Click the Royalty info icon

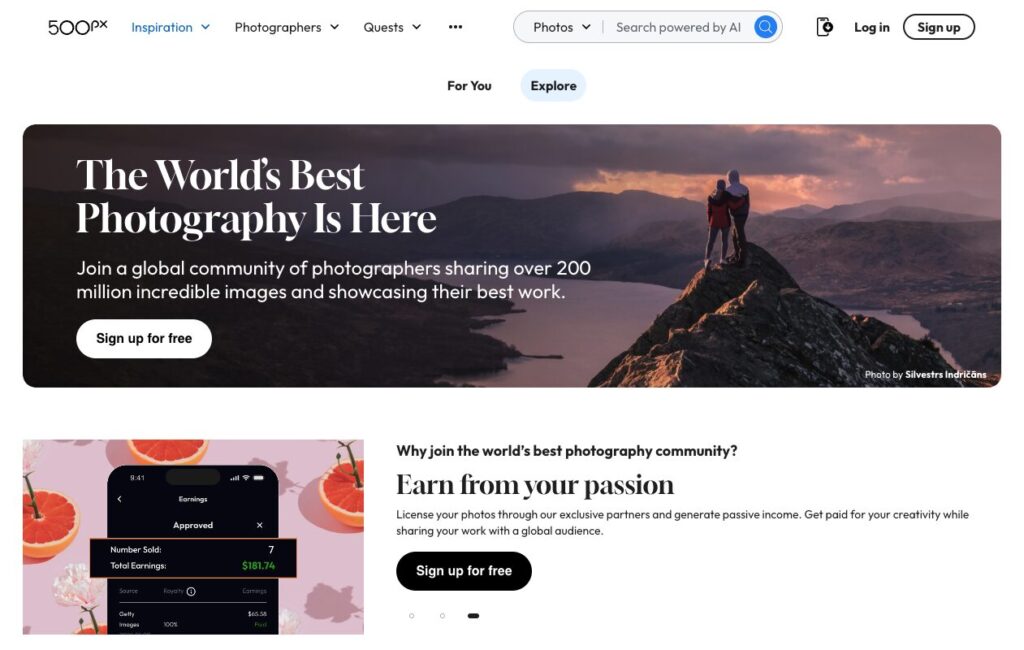[191, 591]
